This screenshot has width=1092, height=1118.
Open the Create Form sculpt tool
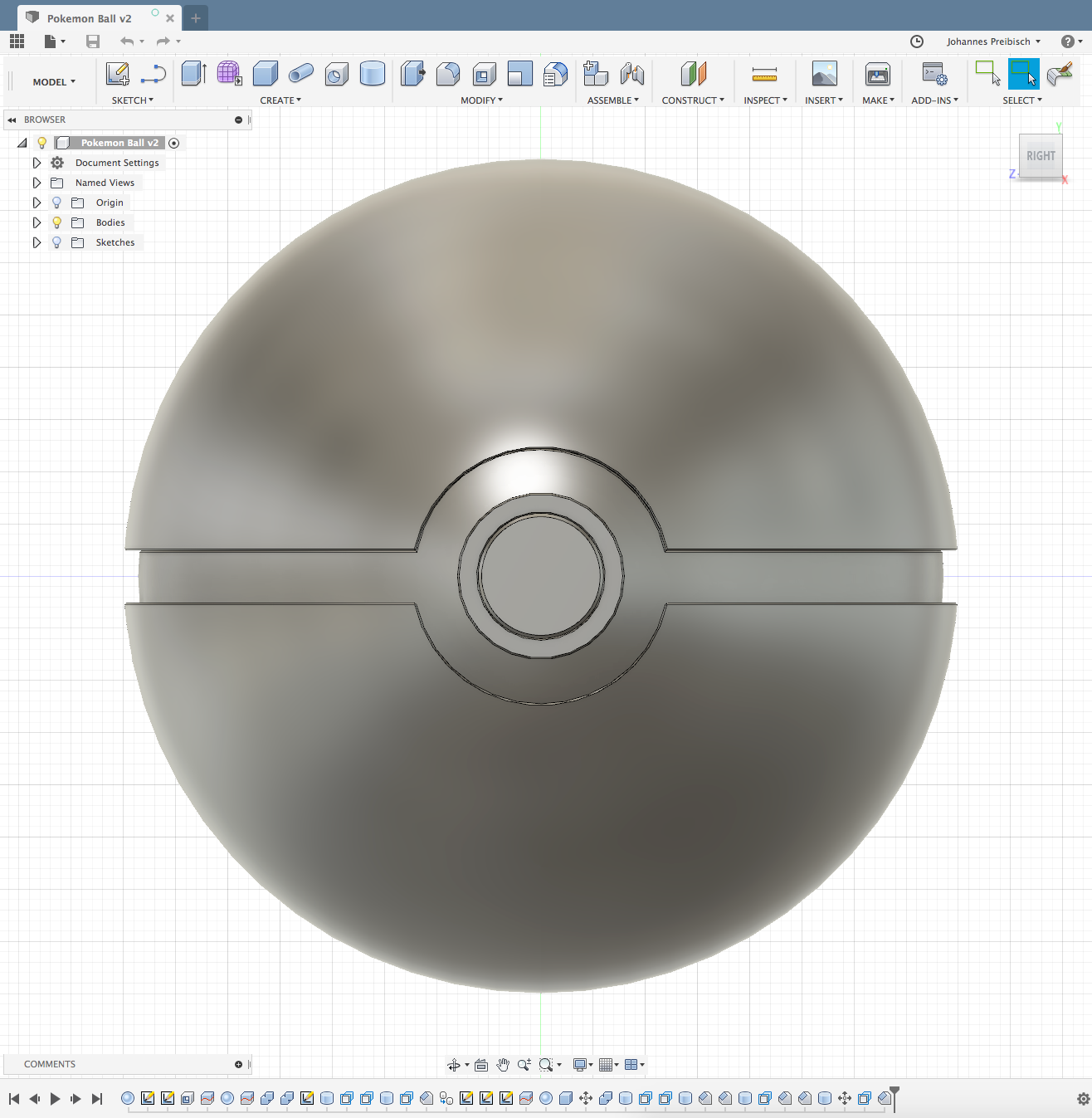[229, 74]
